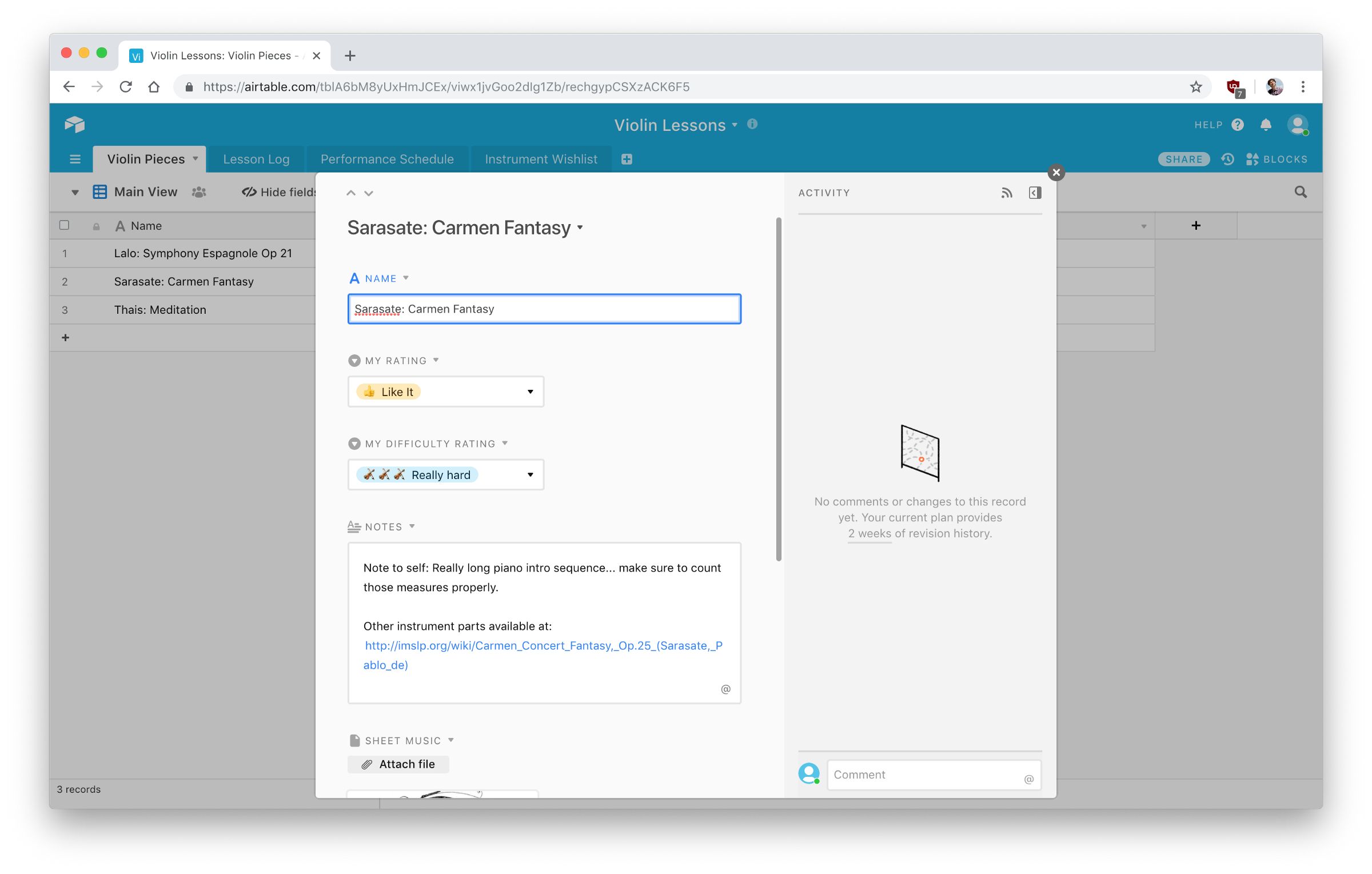Expand the Notes field options arrow
Viewport: 1372px width, 874px height.
tap(412, 526)
